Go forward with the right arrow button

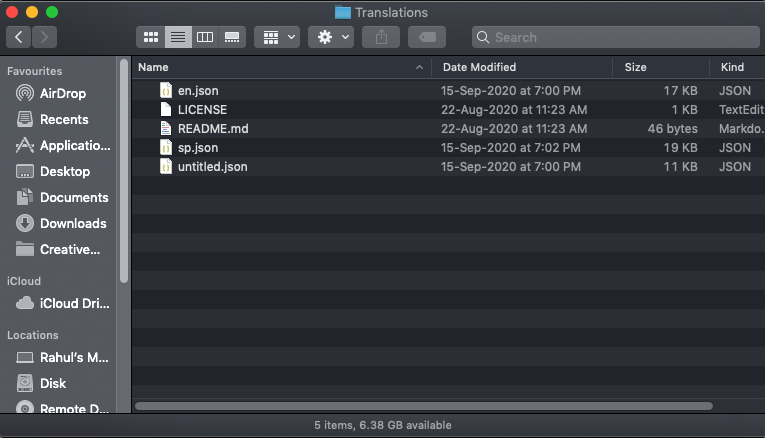click(44, 37)
